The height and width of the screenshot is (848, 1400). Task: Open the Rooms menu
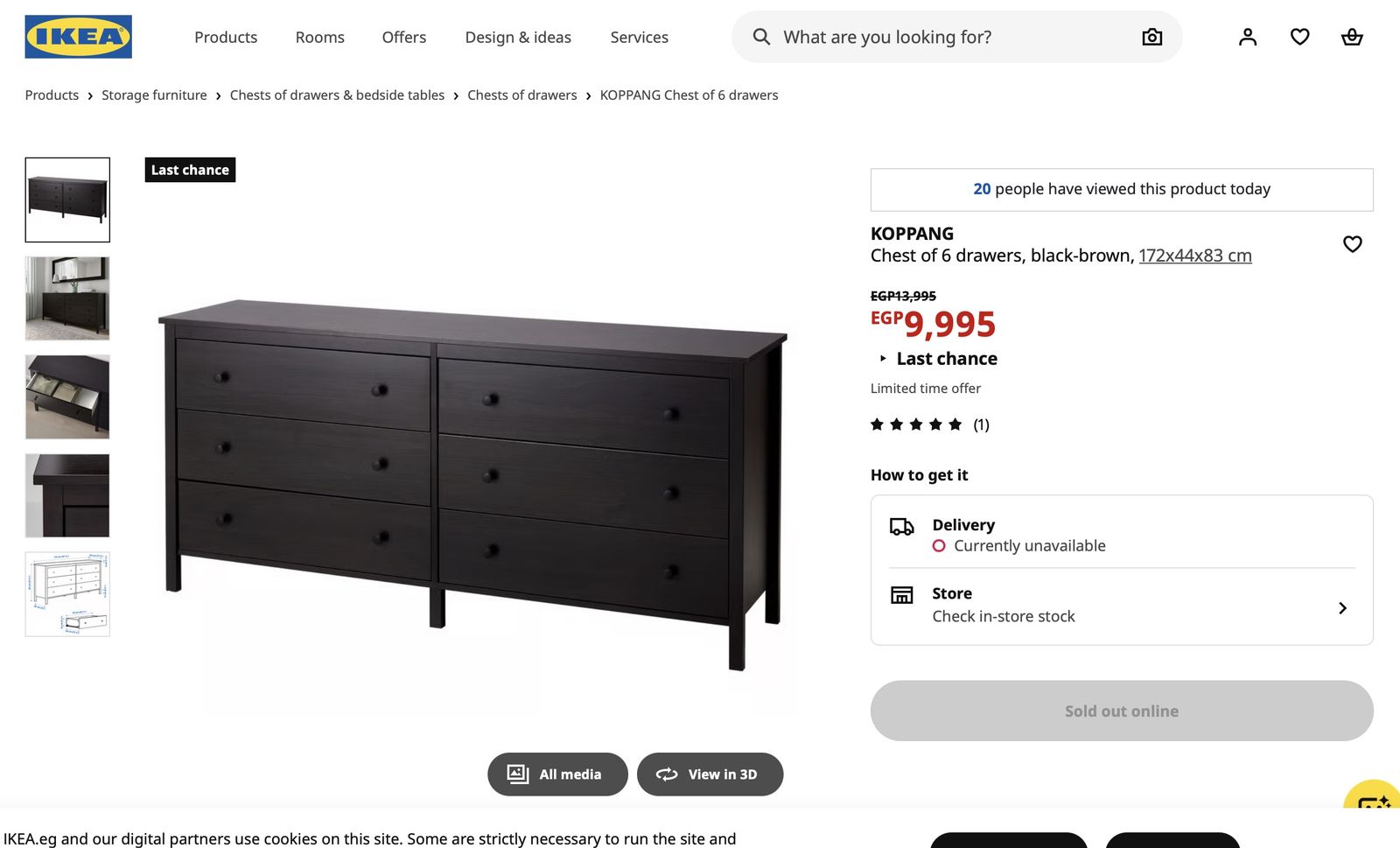[319, 37]
